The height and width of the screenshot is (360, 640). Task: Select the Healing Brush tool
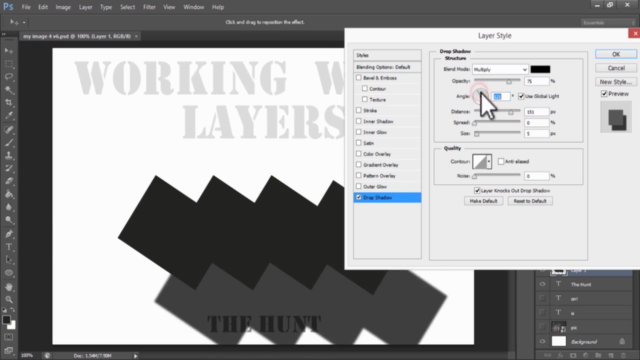point(9,130)
